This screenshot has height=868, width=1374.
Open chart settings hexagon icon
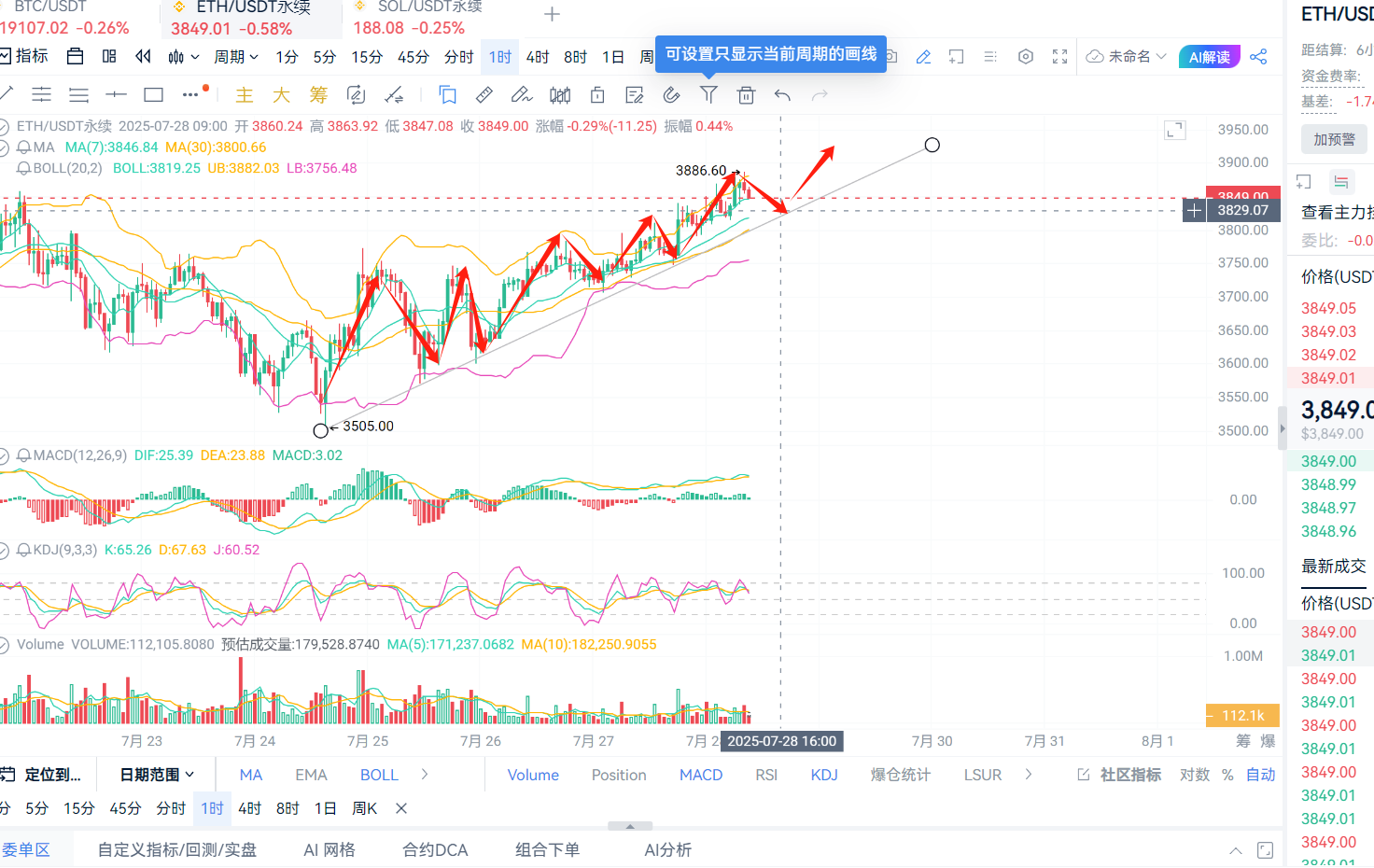1026,57
